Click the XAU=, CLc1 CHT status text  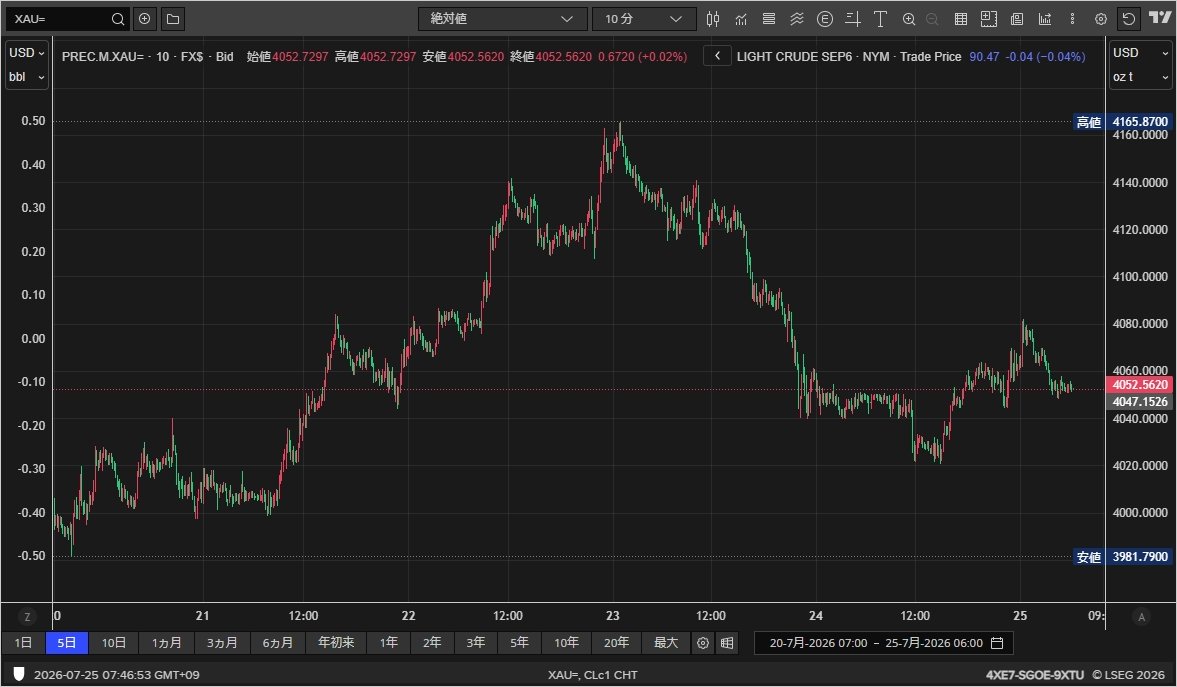593,674
